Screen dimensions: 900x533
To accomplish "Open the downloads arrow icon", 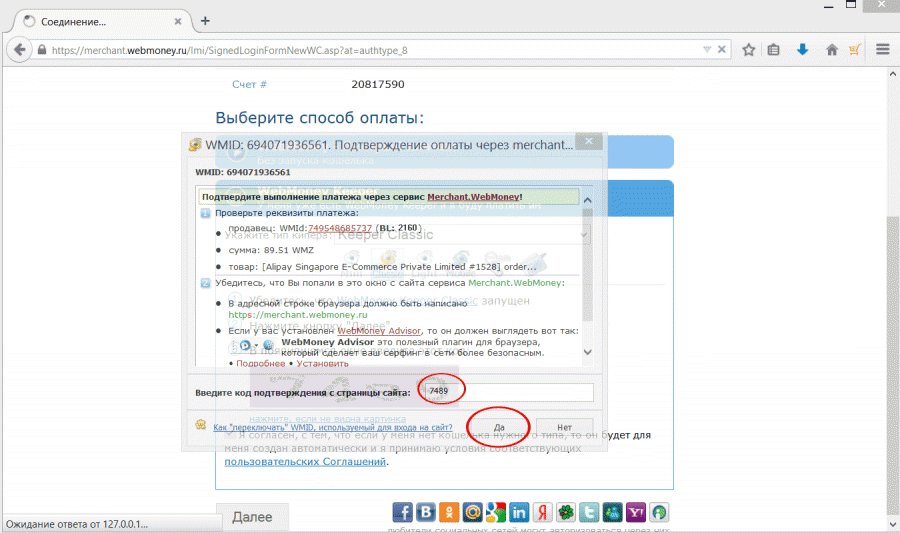I will [802, 50].
